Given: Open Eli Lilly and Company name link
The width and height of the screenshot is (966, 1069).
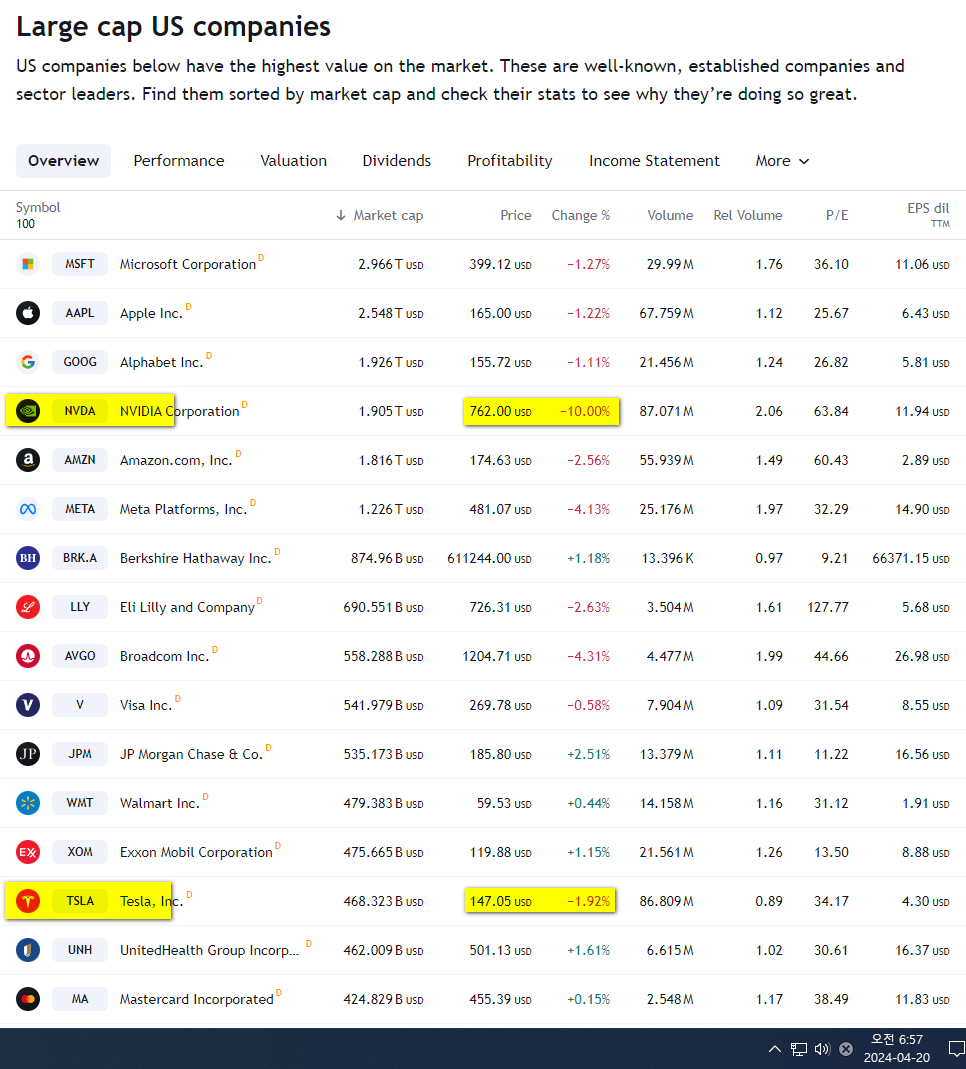Looking at the screenshot, I should 187,607.
